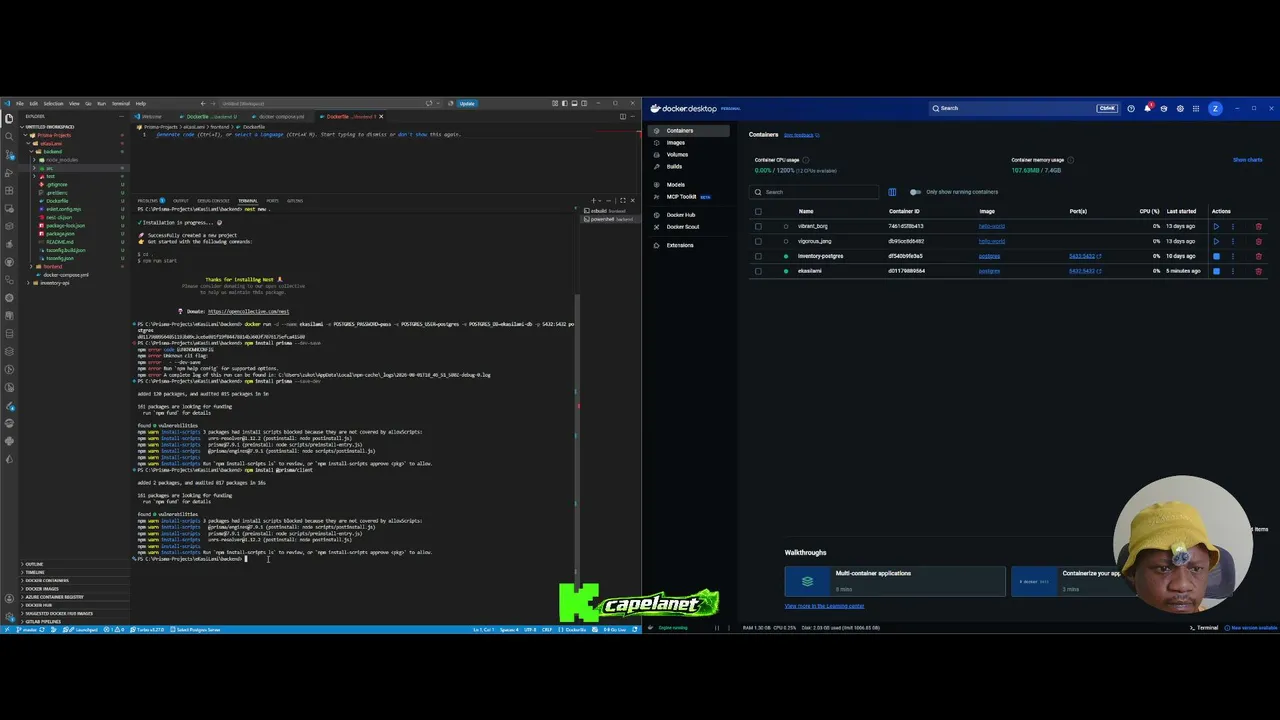Open the Search view in VS Code activity bar

(9, 136)
